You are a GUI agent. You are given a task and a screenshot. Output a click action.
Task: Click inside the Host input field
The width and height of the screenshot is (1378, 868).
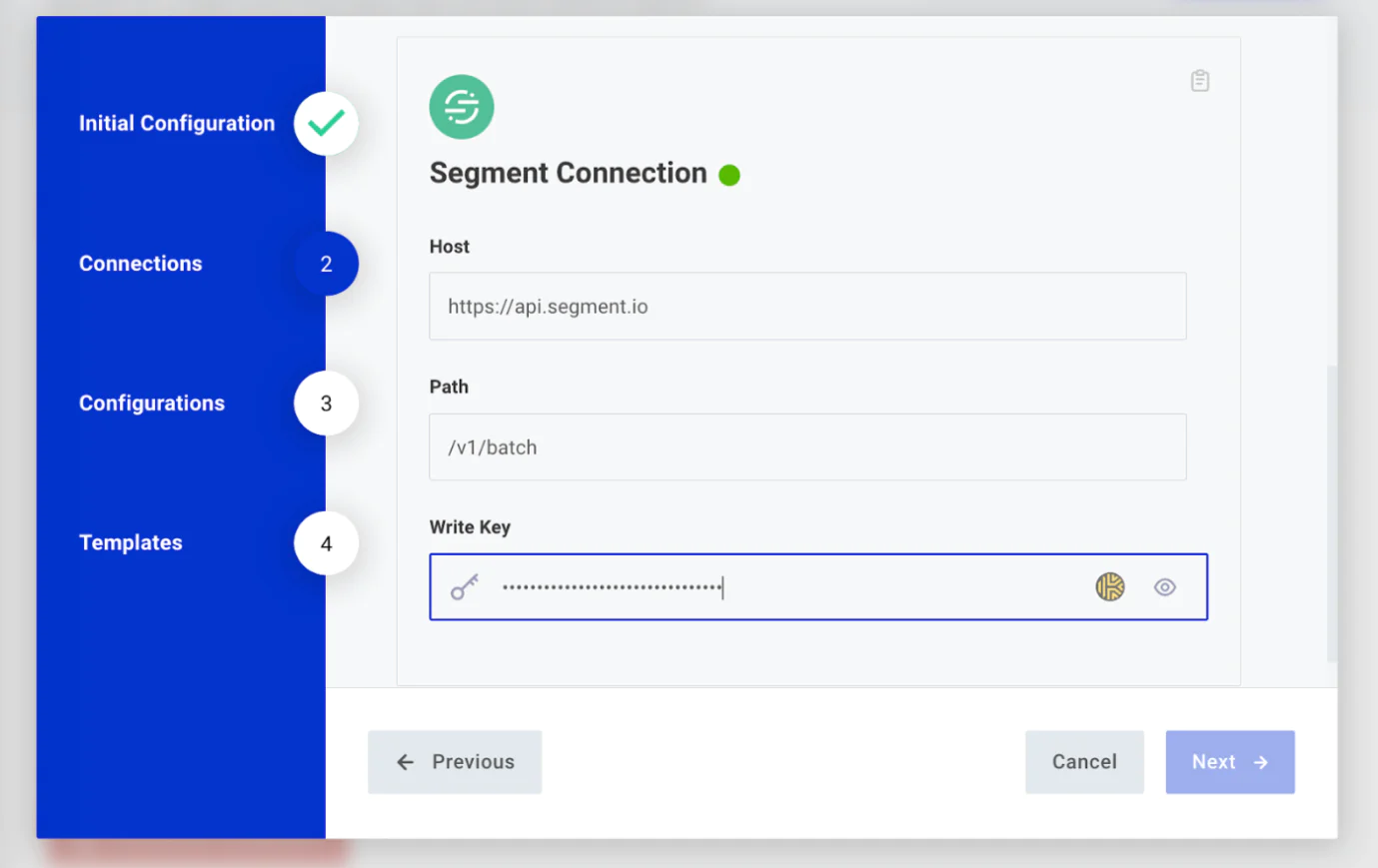pyautogui.click(x=807, y=306)
